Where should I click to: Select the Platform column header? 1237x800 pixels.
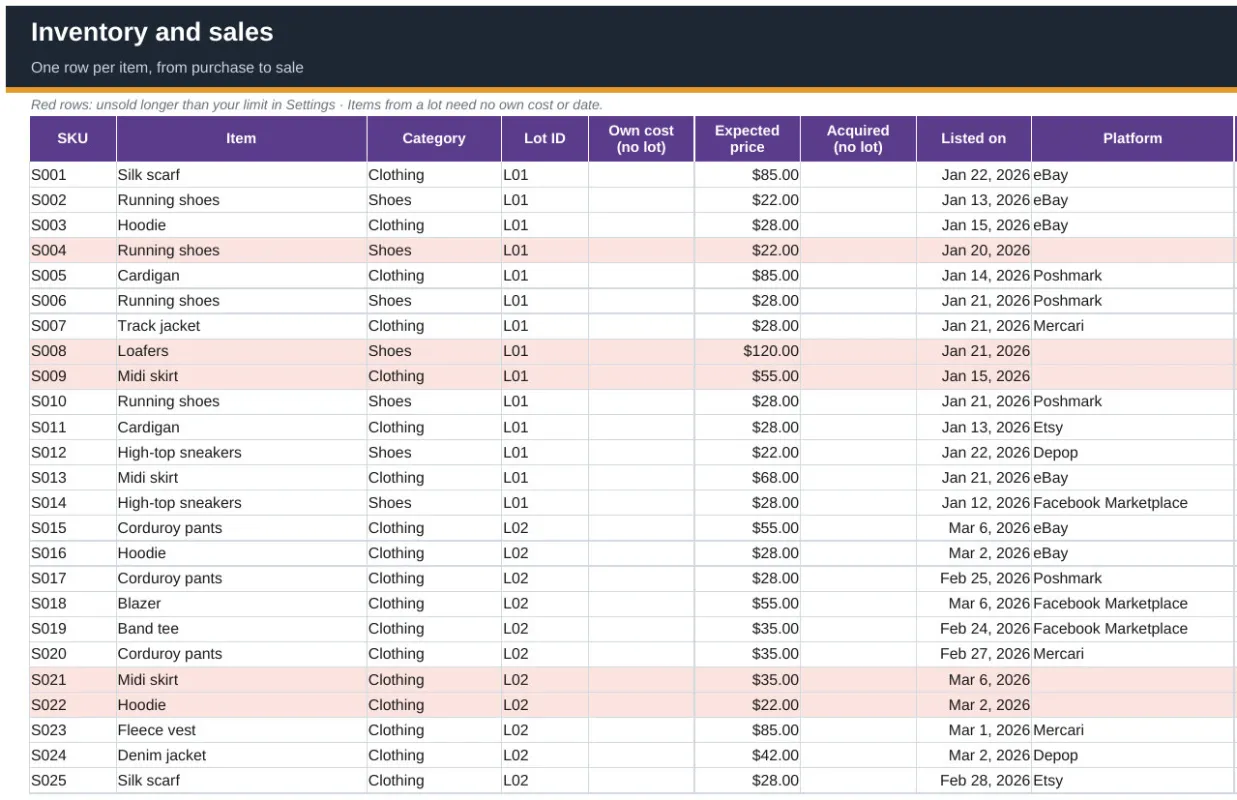point(1133,139)
